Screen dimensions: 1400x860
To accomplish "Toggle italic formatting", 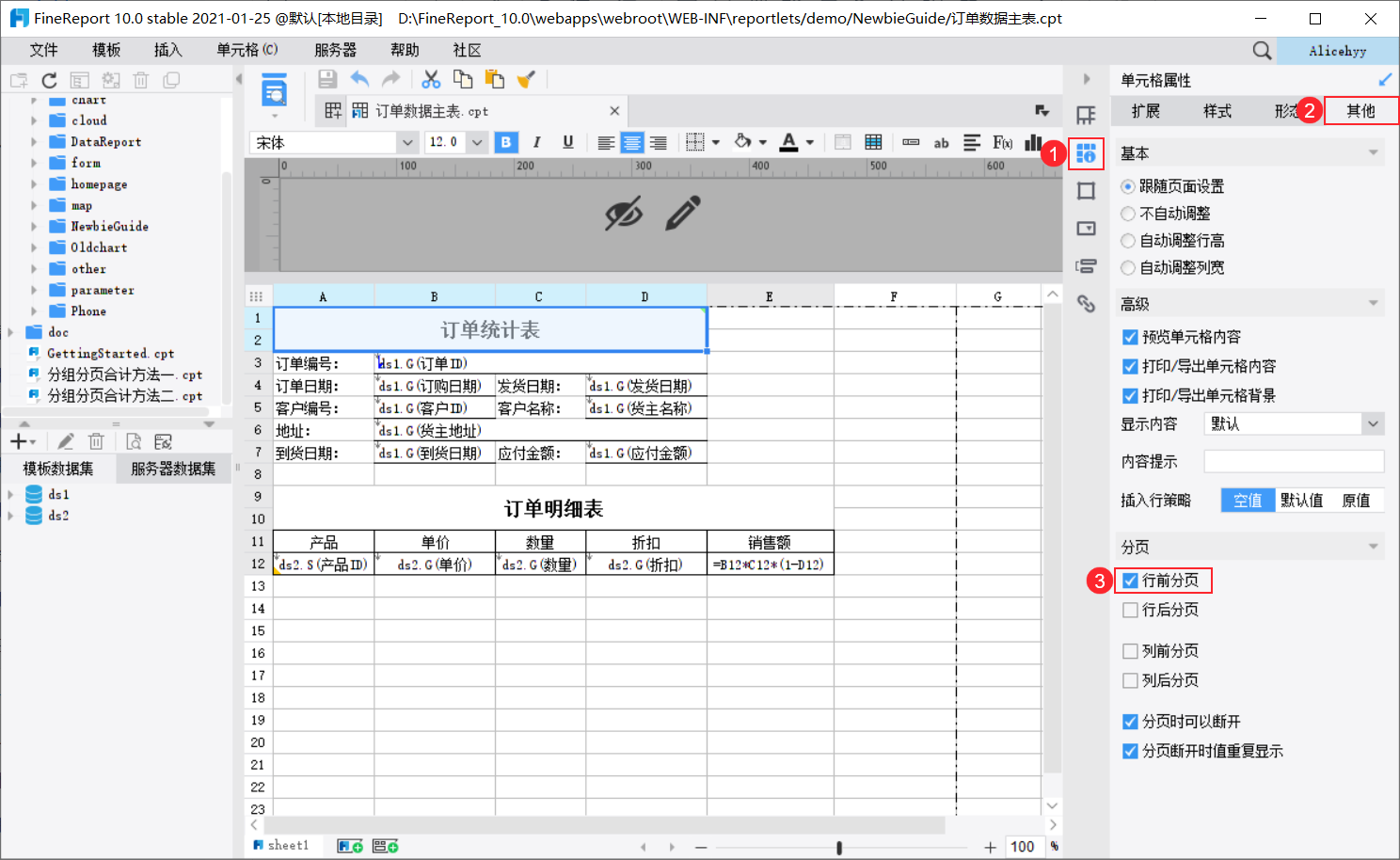I will [536, 142].
